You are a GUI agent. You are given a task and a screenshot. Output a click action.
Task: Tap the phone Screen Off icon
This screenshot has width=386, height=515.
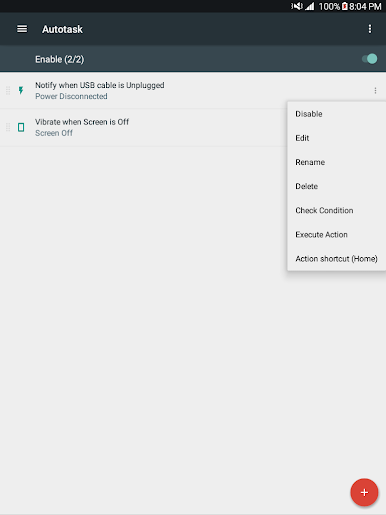point(21,127)
